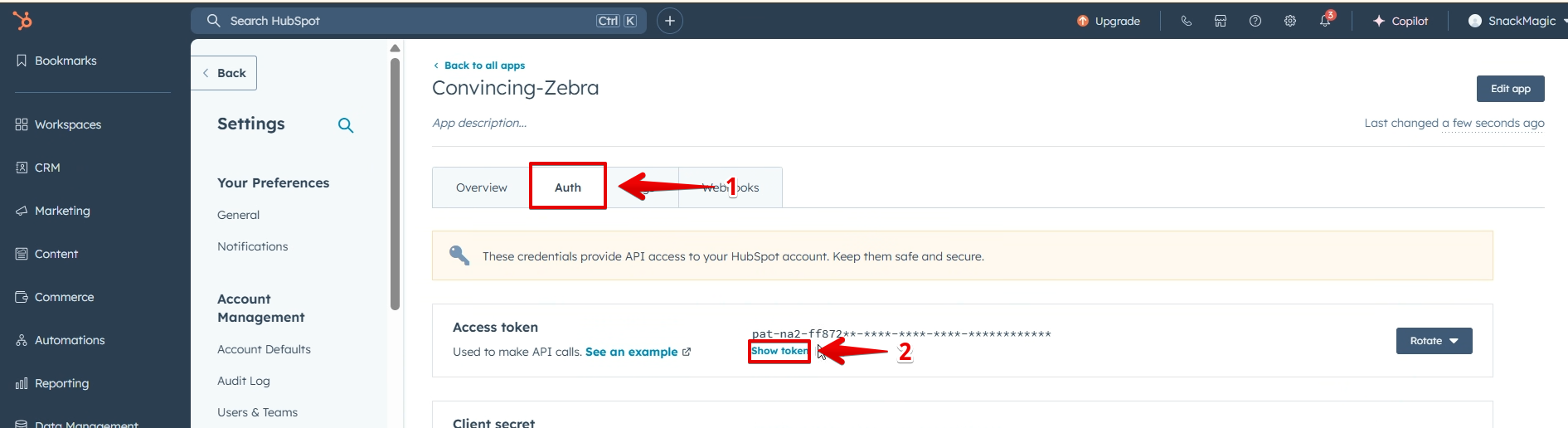Image resolution: width=1568 pixels, height=428 pixels.
Task: Open Audit Log in settings sidebar
Action: (244, 381)
